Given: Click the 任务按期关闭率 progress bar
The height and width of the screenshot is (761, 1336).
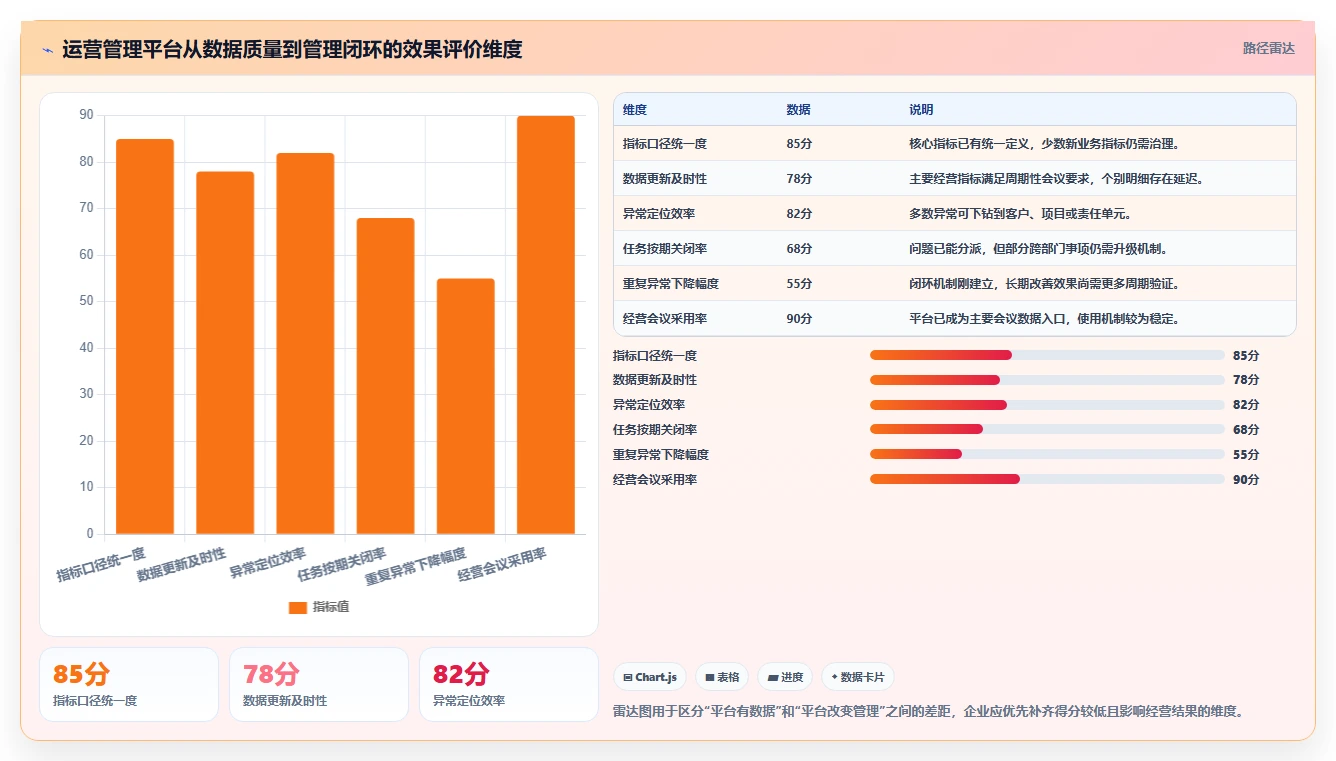Looking at the screenshot, I should point(1047,429).
